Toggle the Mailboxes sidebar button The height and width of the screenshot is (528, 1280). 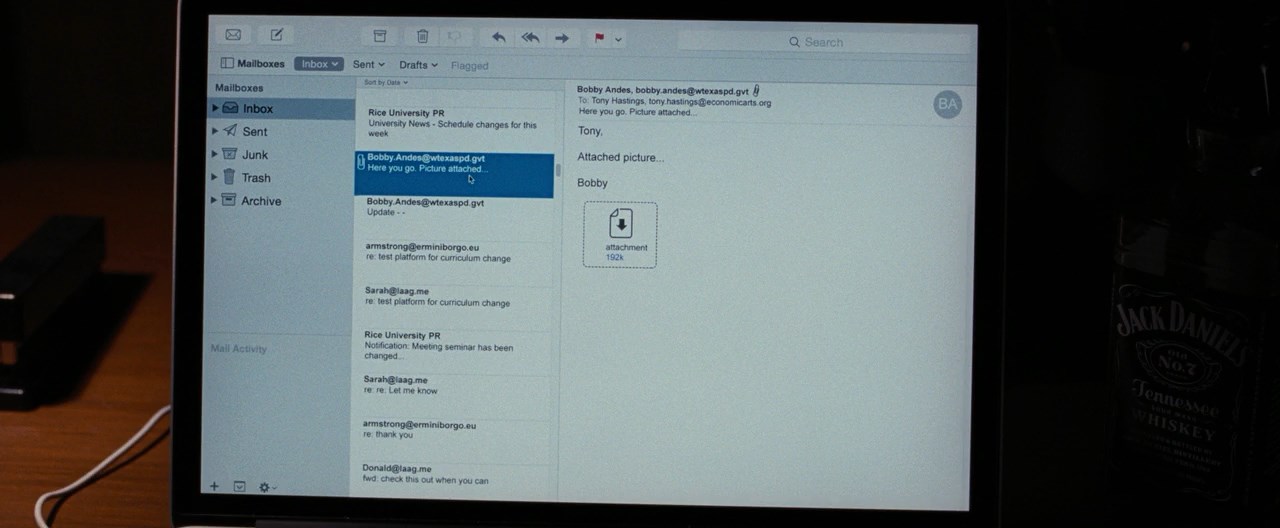click(x=253, y=63)
